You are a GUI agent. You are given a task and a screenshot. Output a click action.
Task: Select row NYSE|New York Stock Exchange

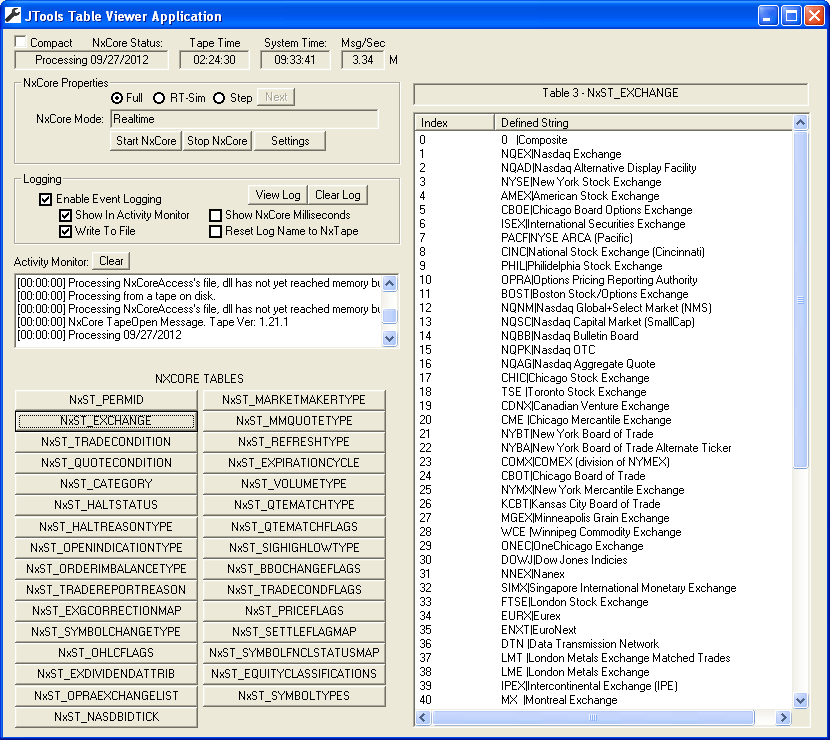[604, 182]
